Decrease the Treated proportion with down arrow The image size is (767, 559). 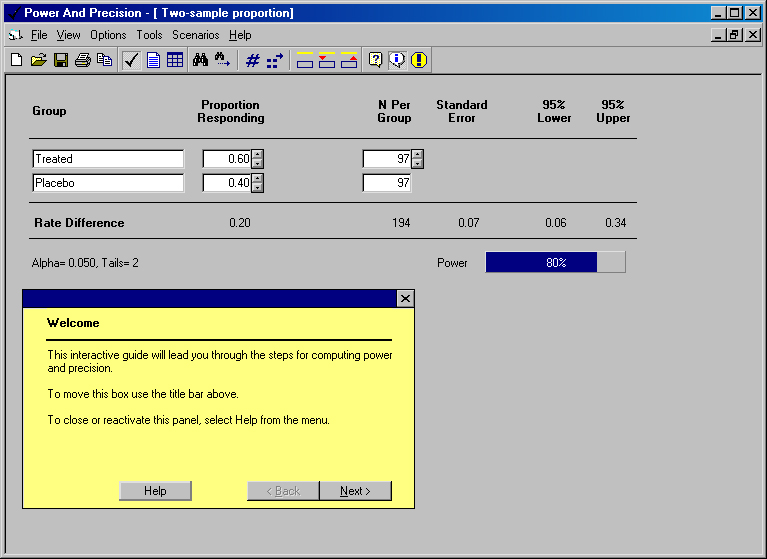pos(257,163)
